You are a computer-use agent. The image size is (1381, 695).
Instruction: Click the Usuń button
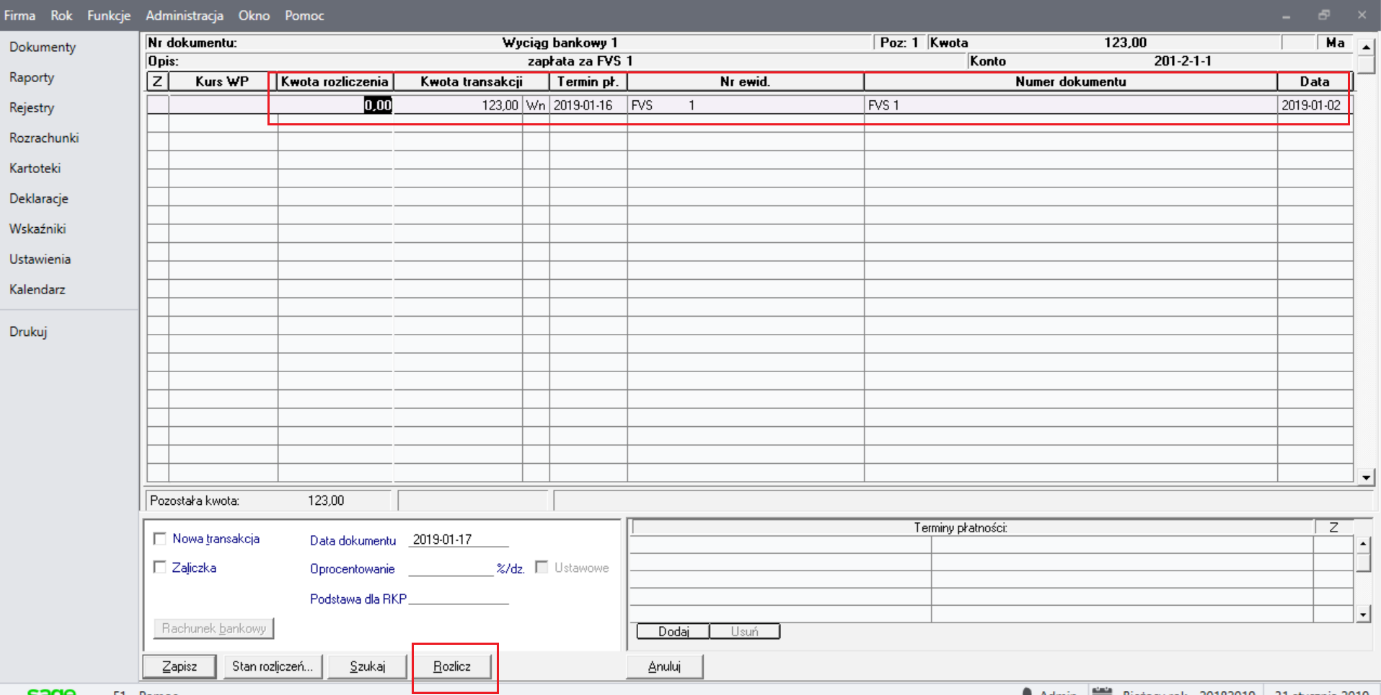744,631
